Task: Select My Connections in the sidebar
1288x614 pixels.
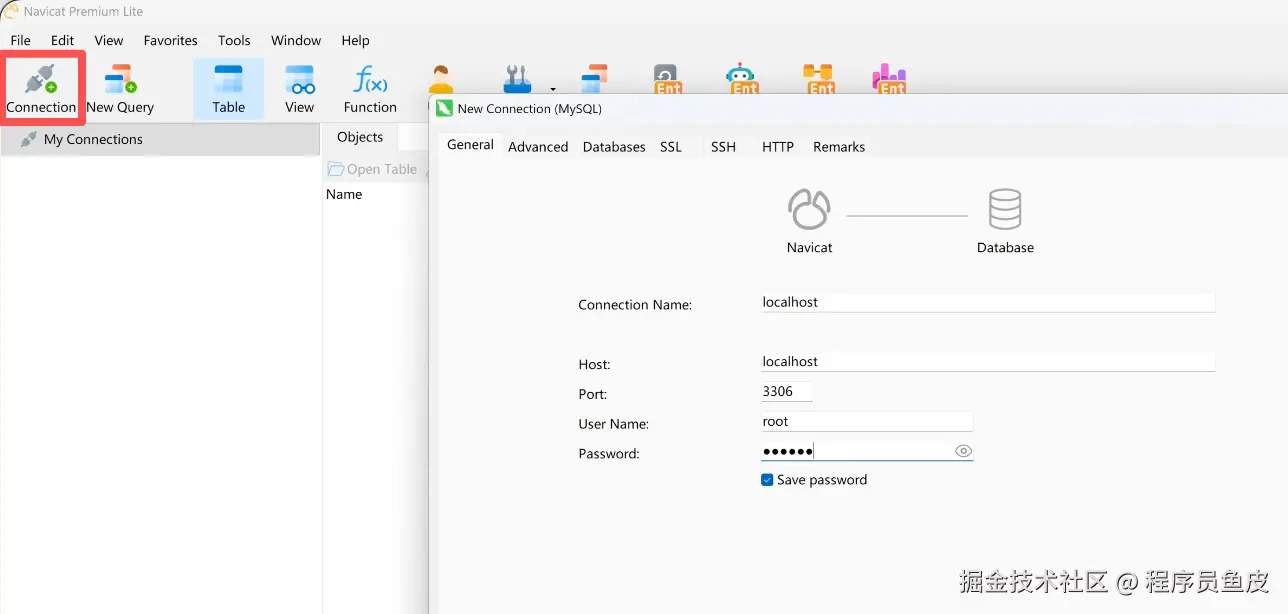Action: [160, 139]
